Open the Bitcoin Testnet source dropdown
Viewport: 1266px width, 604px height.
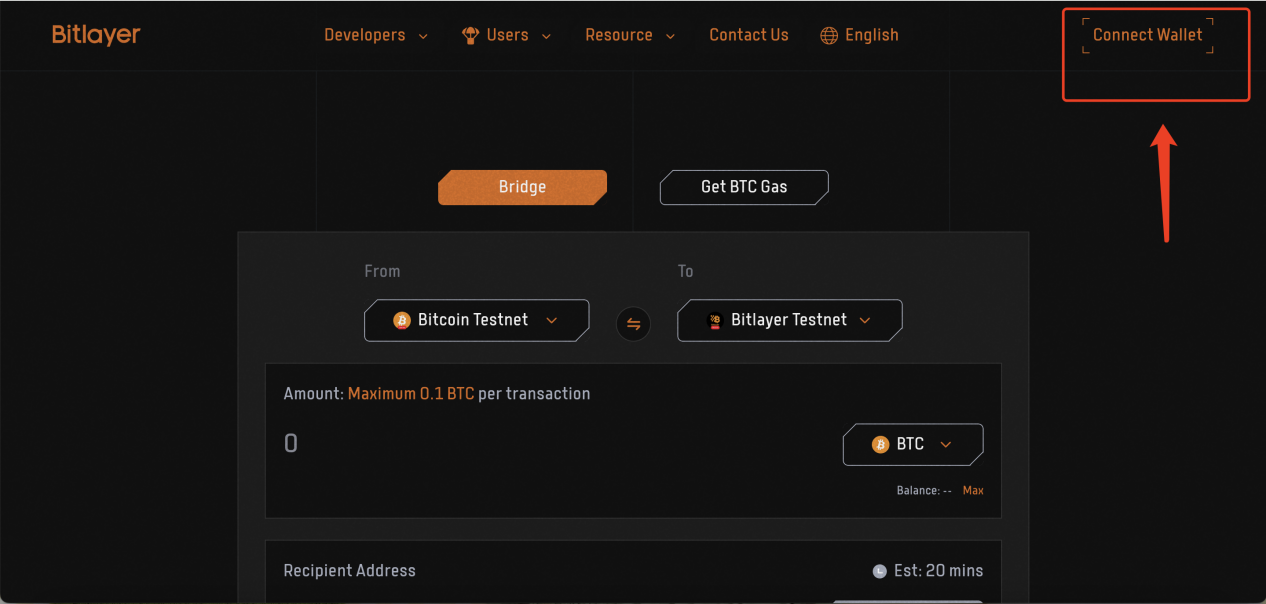[476, 321]
